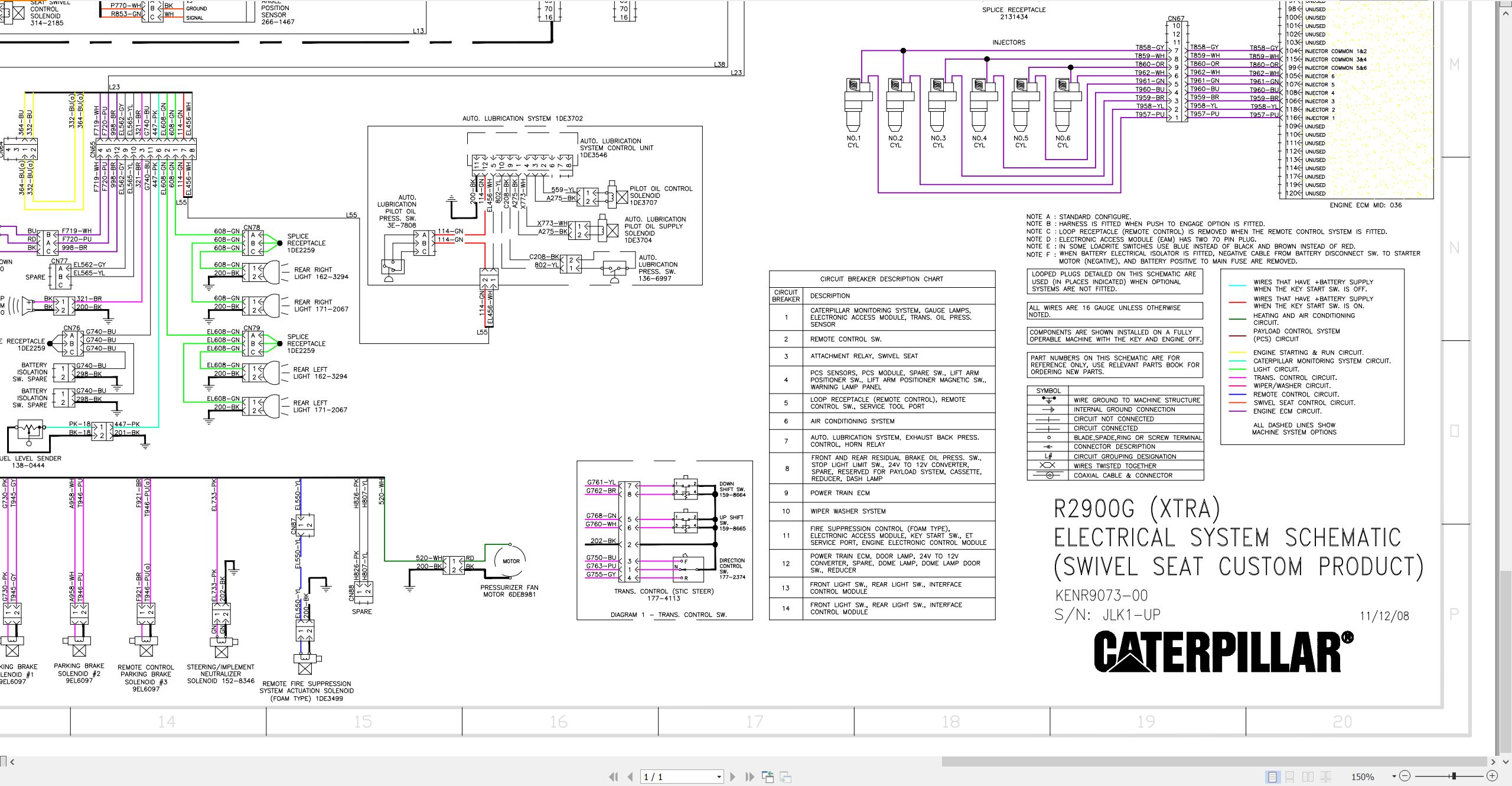Click DIAGRAM 1 - TRANS. CONTROL SW. caption
Screen dimensions: 1512x786
[669, 615]
